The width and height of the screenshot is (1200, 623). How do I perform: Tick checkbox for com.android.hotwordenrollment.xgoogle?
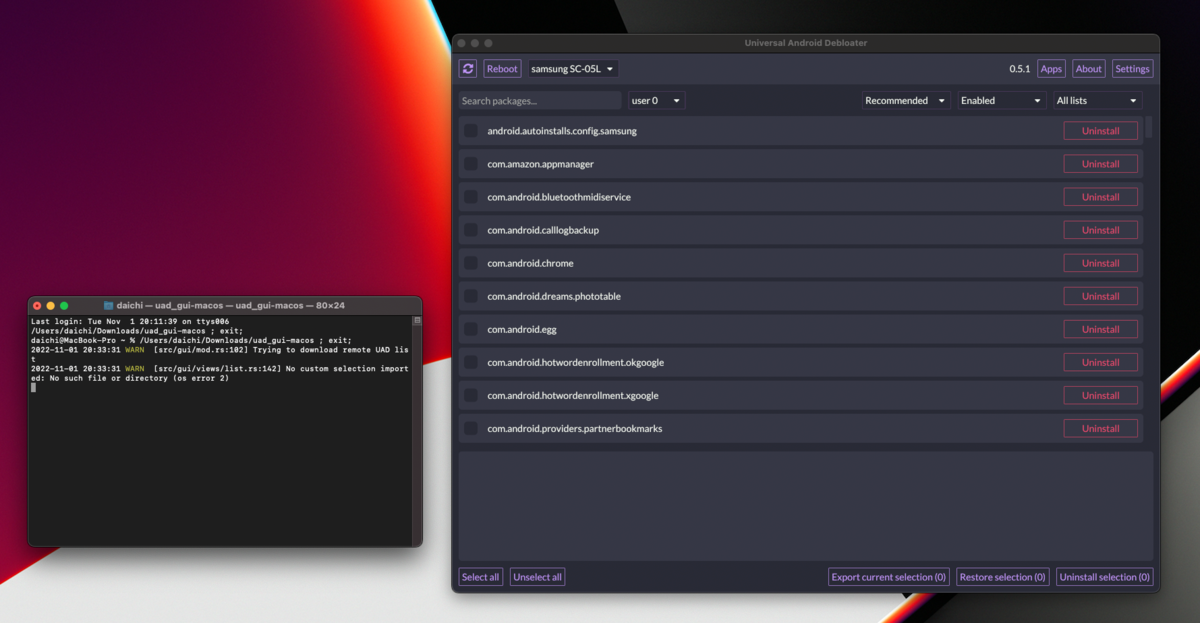(470, 395)
